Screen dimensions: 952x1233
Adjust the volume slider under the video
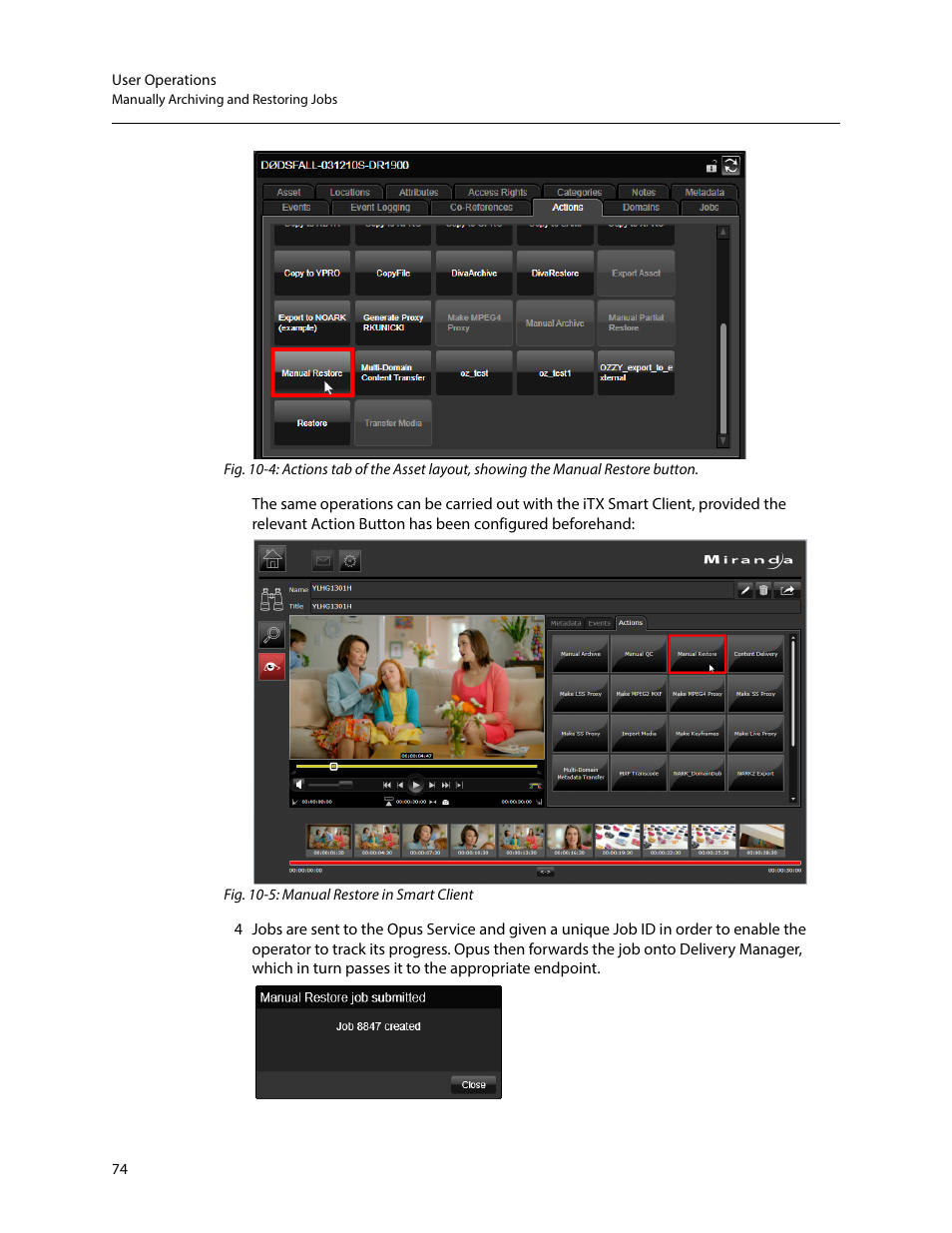(x=330, y=785)
